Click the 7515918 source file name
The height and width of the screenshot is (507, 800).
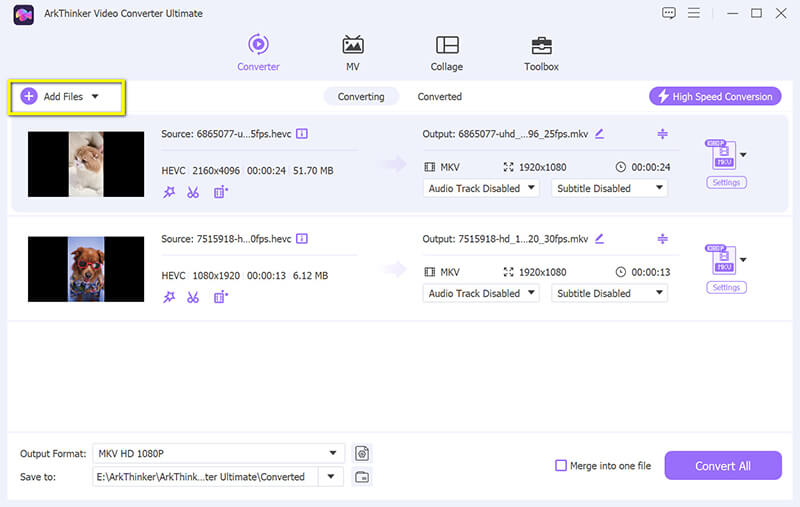click(244, 239)
